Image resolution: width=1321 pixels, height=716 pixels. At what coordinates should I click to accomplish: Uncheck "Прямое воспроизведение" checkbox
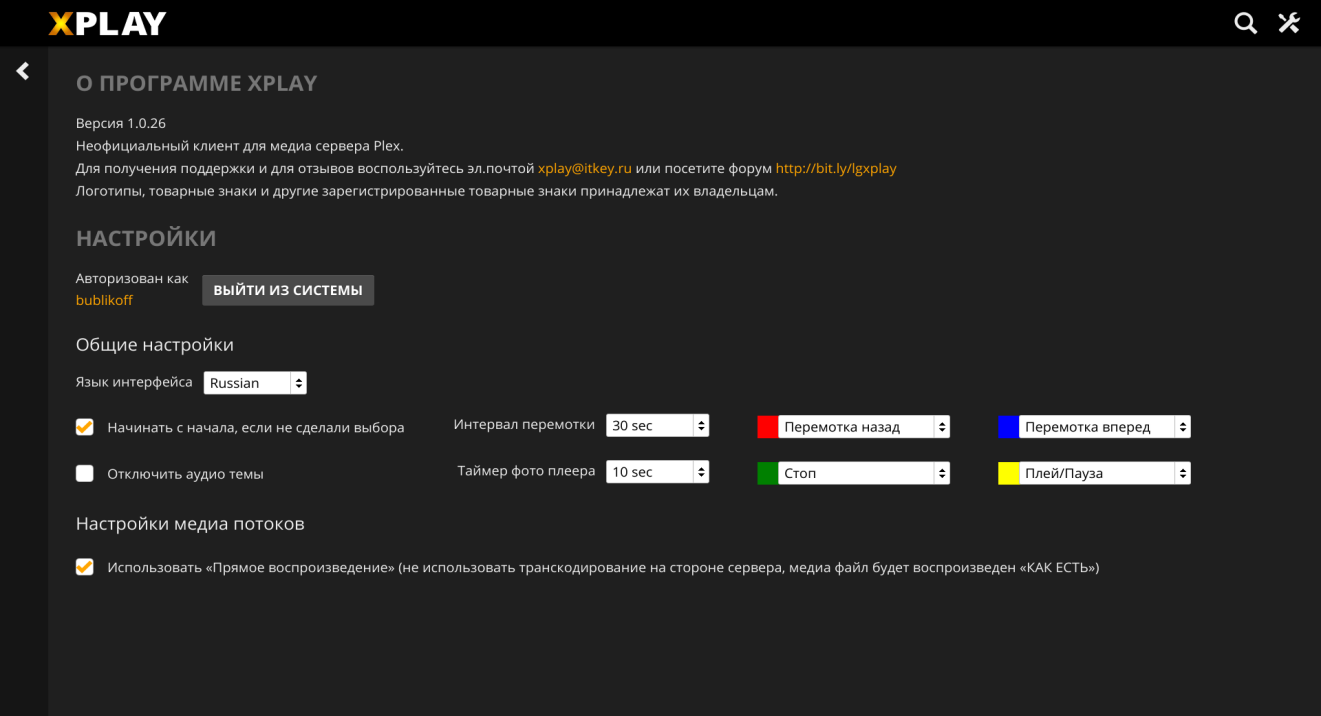point(85,567)
